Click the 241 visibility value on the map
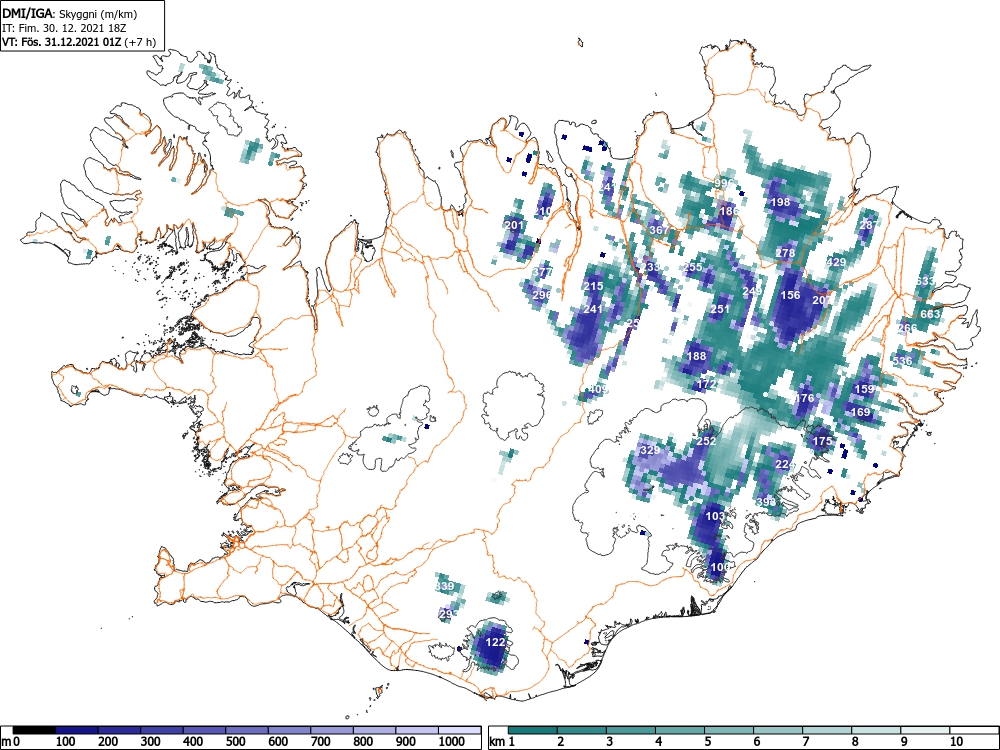1000x750 pixels. tap(593, 309)
